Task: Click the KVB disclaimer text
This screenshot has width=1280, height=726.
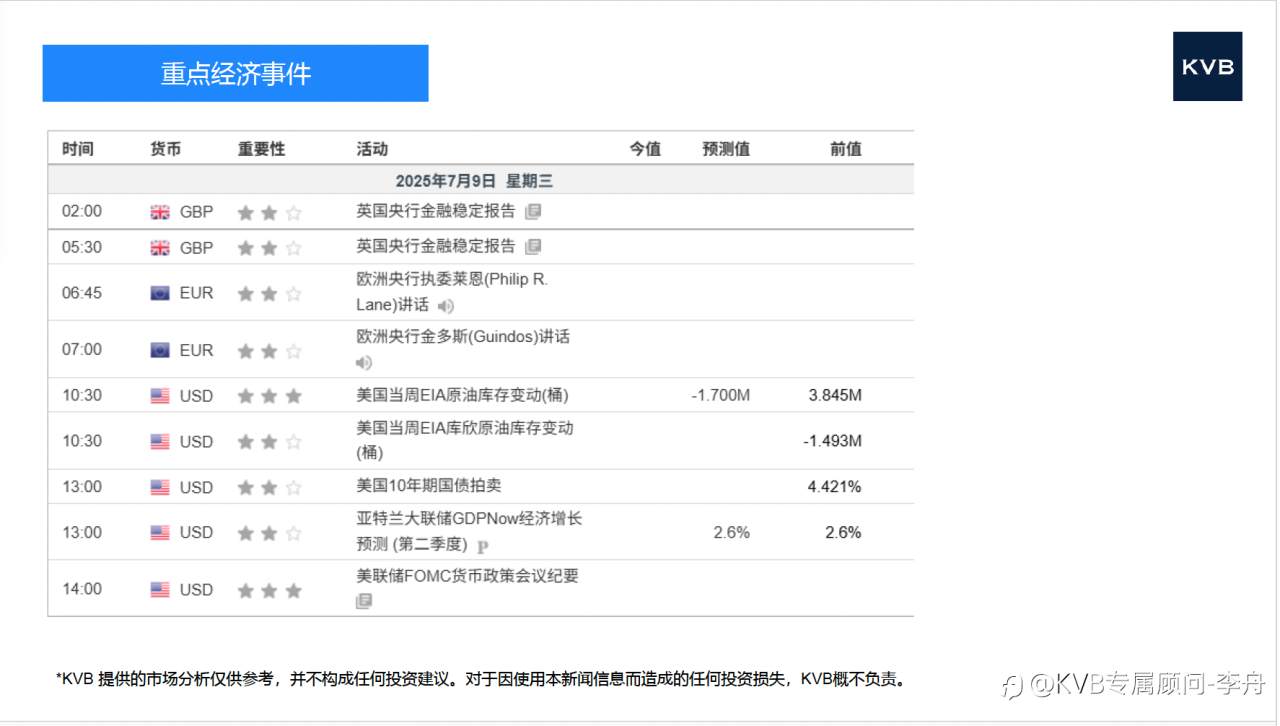Action: pos(482,679)
